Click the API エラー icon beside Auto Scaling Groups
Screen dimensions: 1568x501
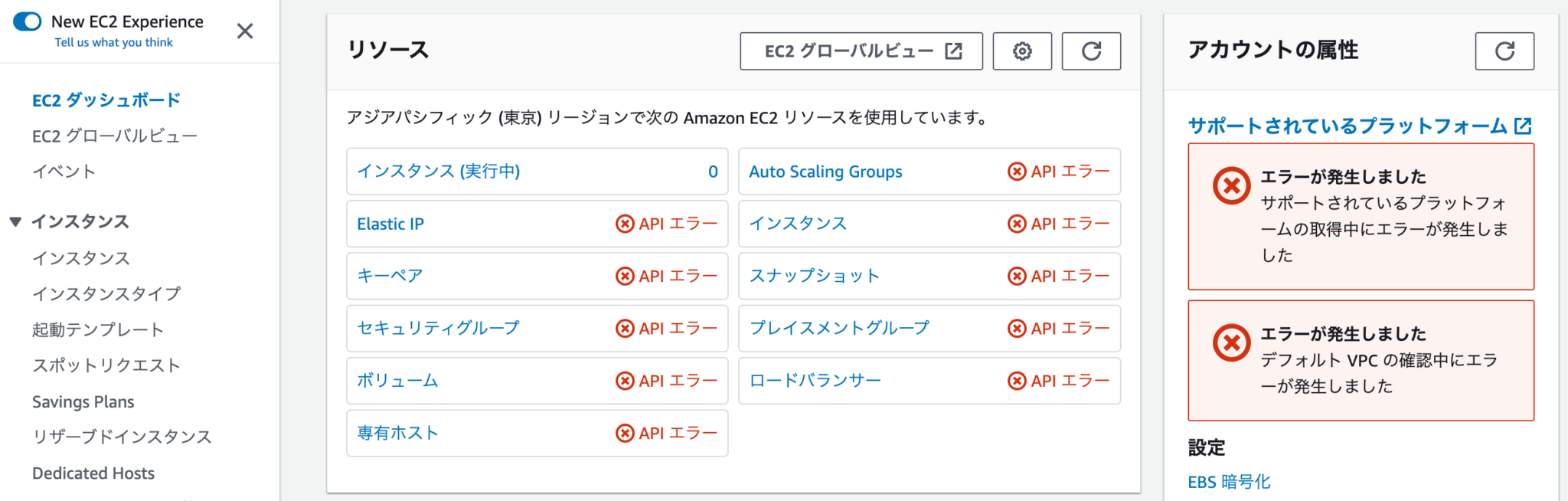(x=1017, y=172)
